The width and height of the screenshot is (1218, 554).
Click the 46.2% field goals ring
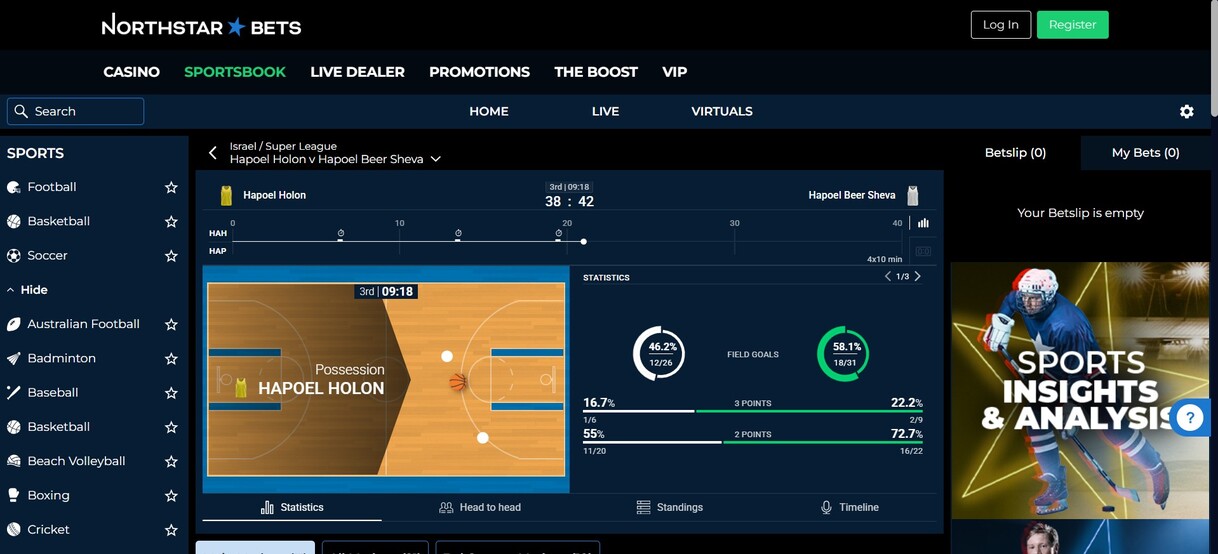pos(659,353)
